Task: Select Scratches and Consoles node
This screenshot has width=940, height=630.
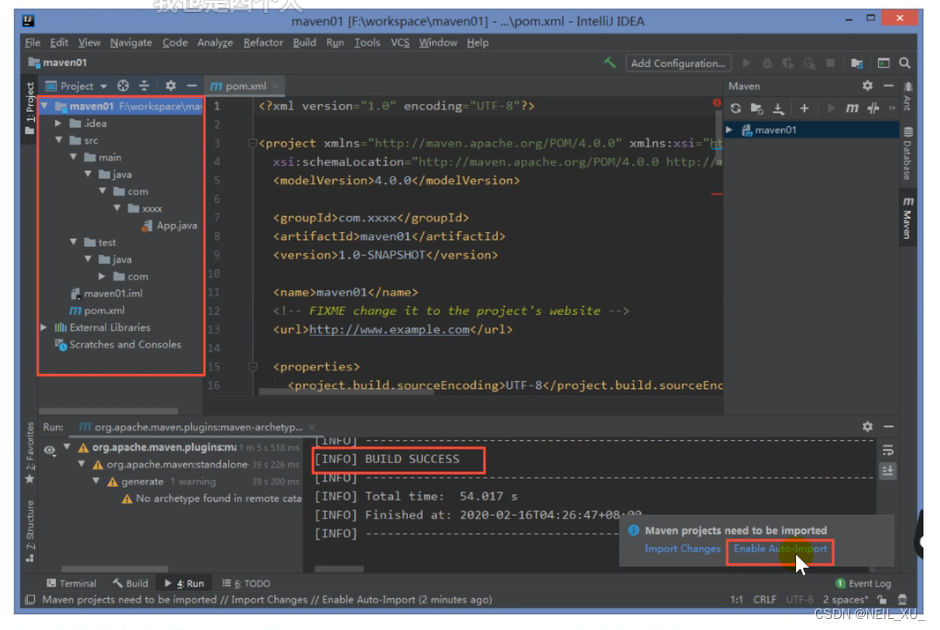Action: 118,345
